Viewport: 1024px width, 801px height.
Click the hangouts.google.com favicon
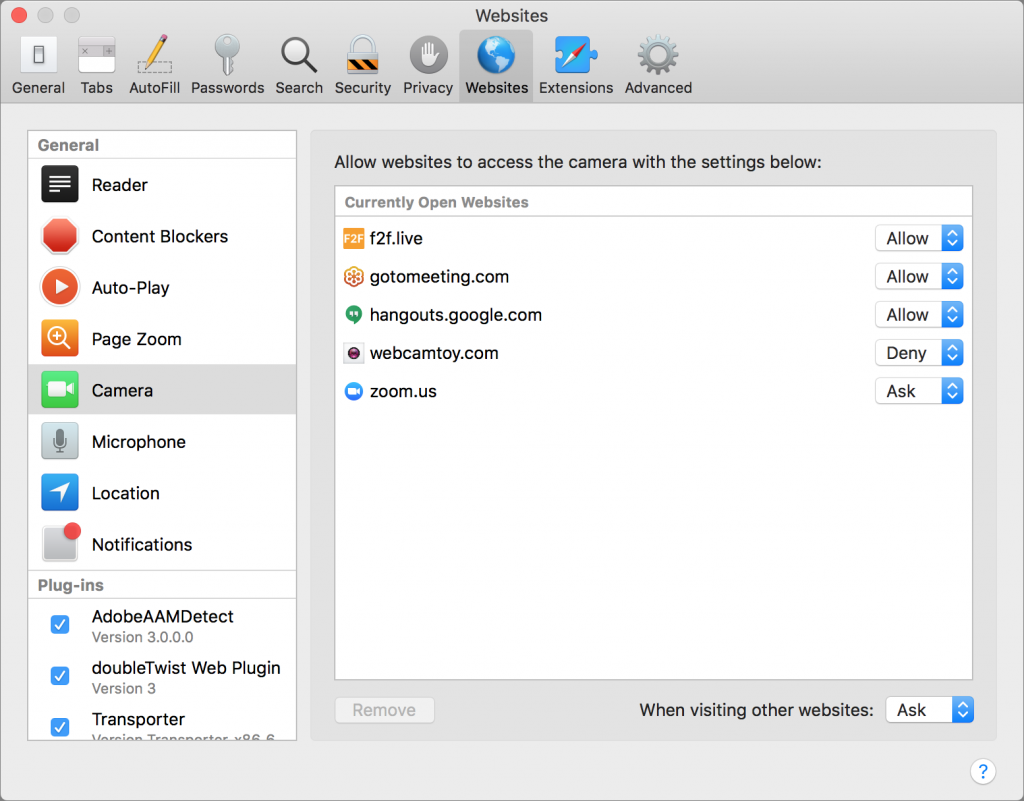point(353,315)
